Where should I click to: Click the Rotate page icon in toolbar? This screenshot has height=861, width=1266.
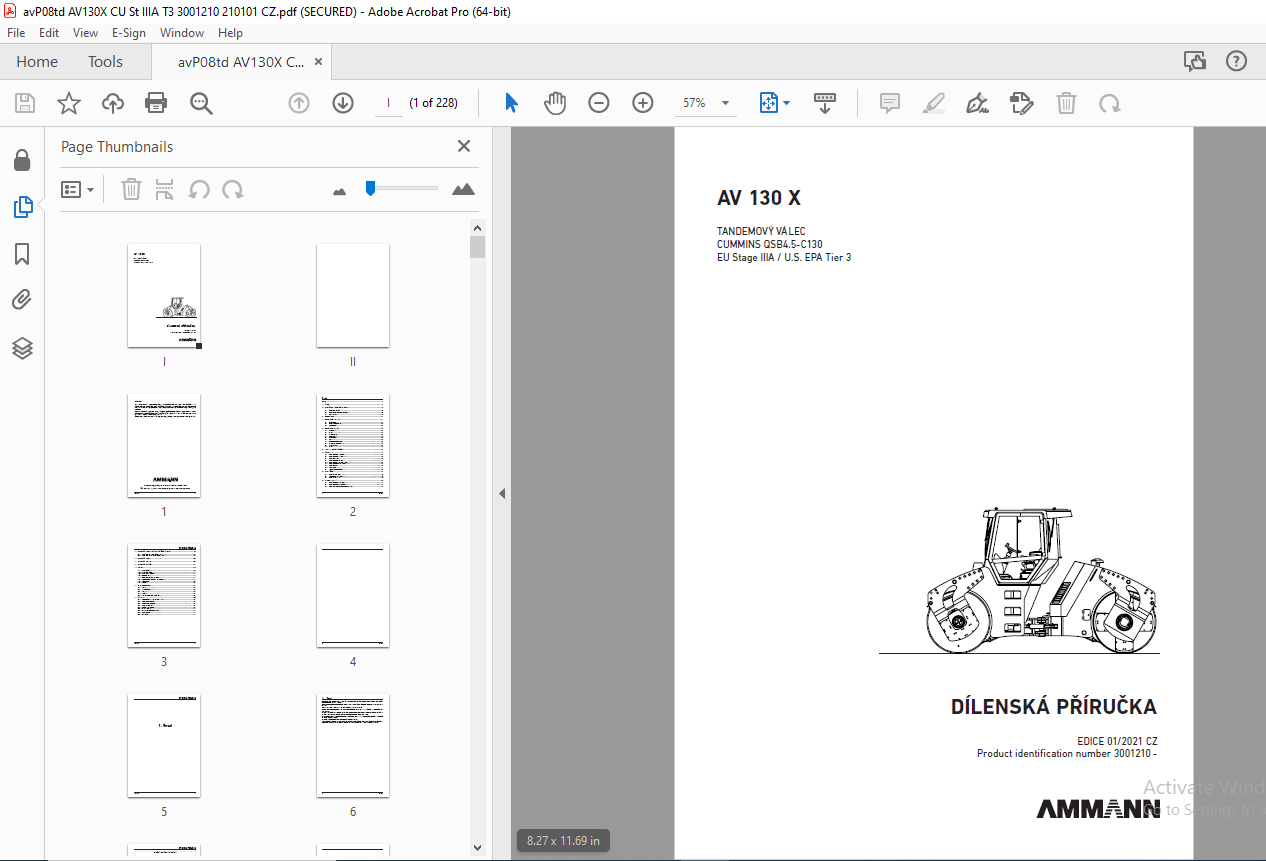[x=1110, y=103]
